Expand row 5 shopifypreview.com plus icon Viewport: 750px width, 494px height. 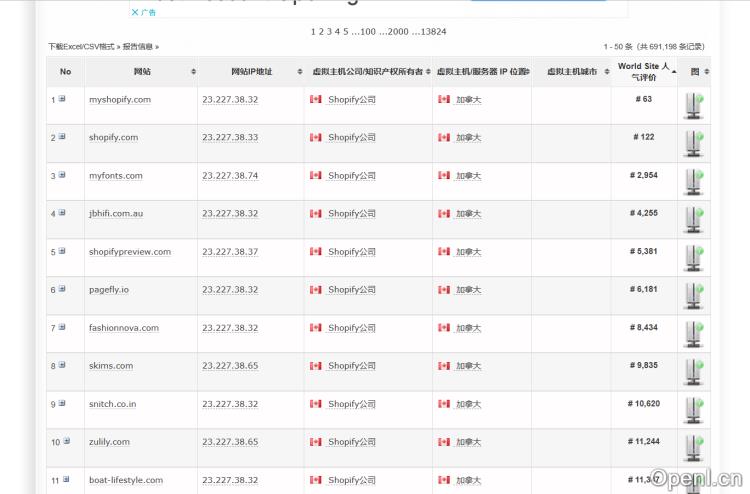click(x=62, y=251)
